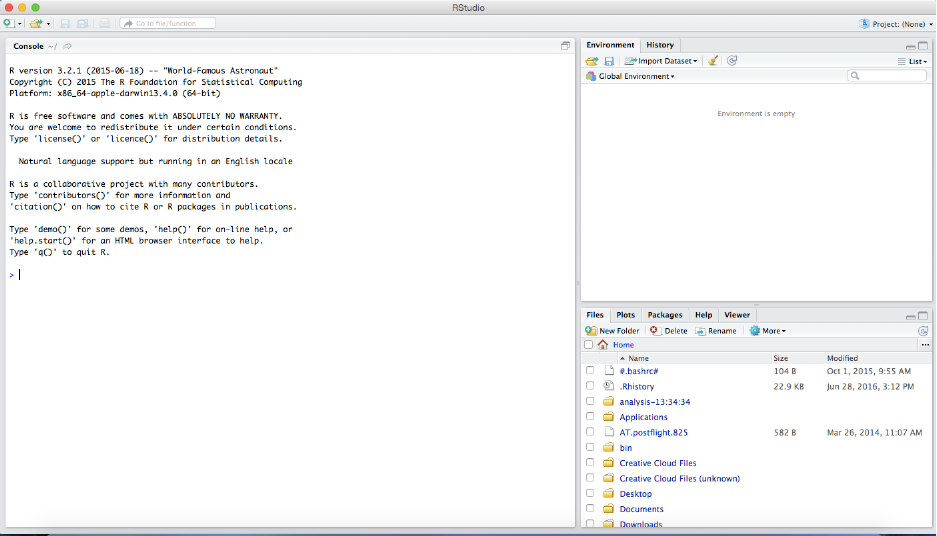Click the view current directory arrow beside Console
Image resolution: width=937 pixels, height=536 pixels.
pos(68,46)
